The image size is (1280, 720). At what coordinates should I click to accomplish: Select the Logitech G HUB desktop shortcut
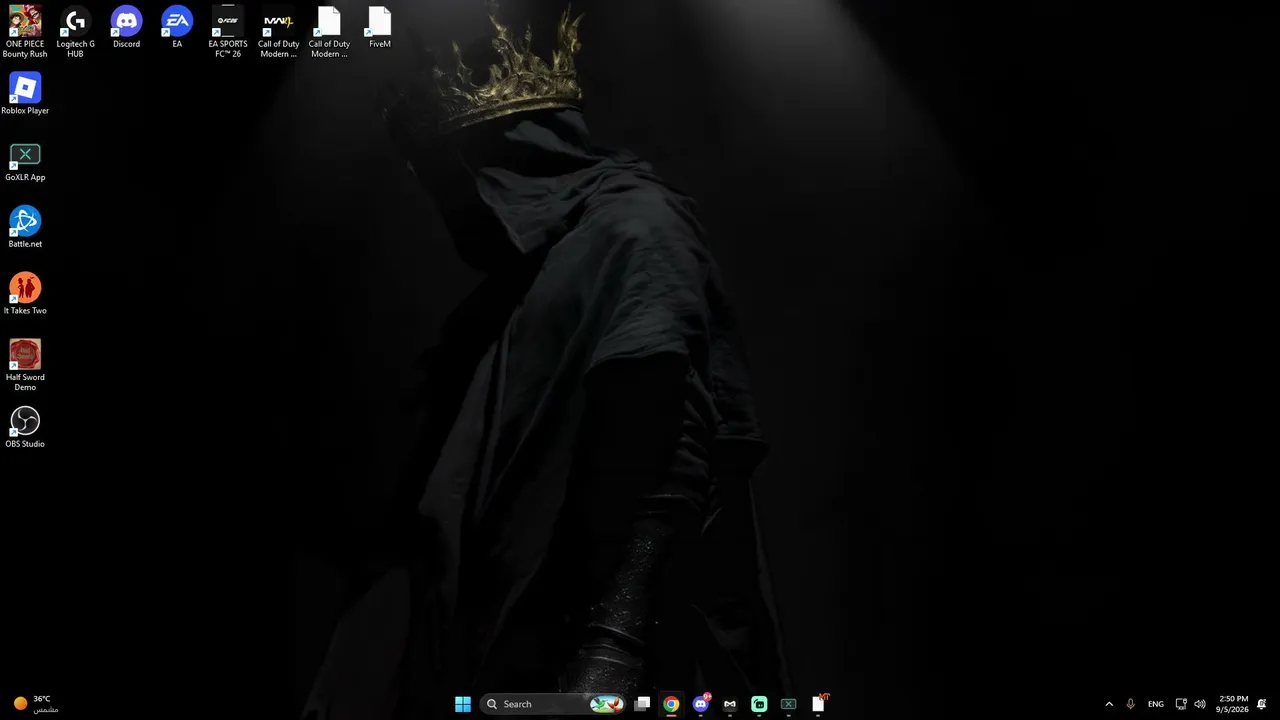(x=76, y=32)
